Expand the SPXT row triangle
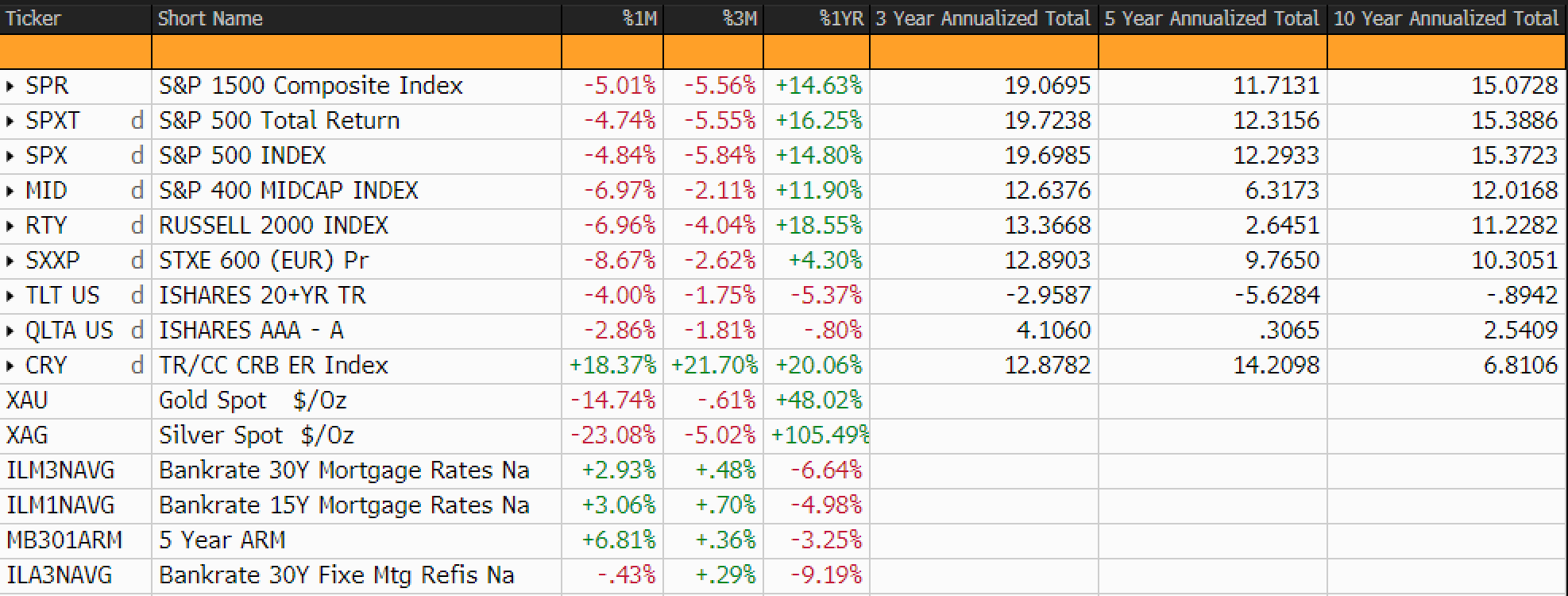Viewport: 1568px width, 596px height. point(10,121)
